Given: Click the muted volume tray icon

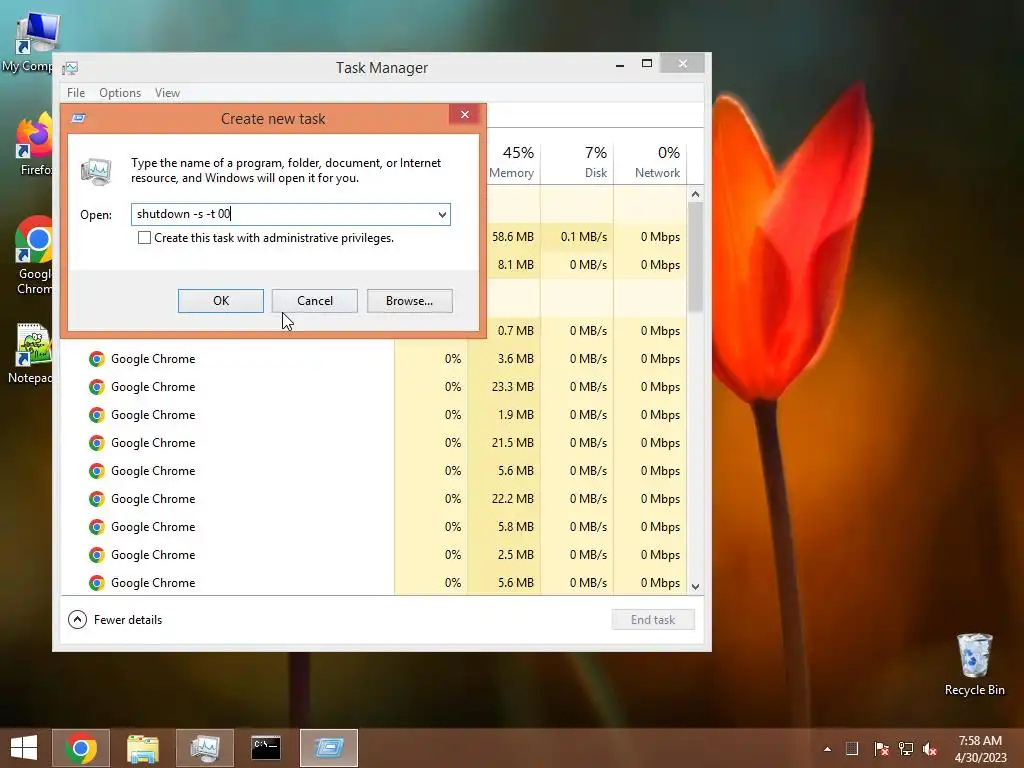Looking at the screenshot, I should 930,748.
